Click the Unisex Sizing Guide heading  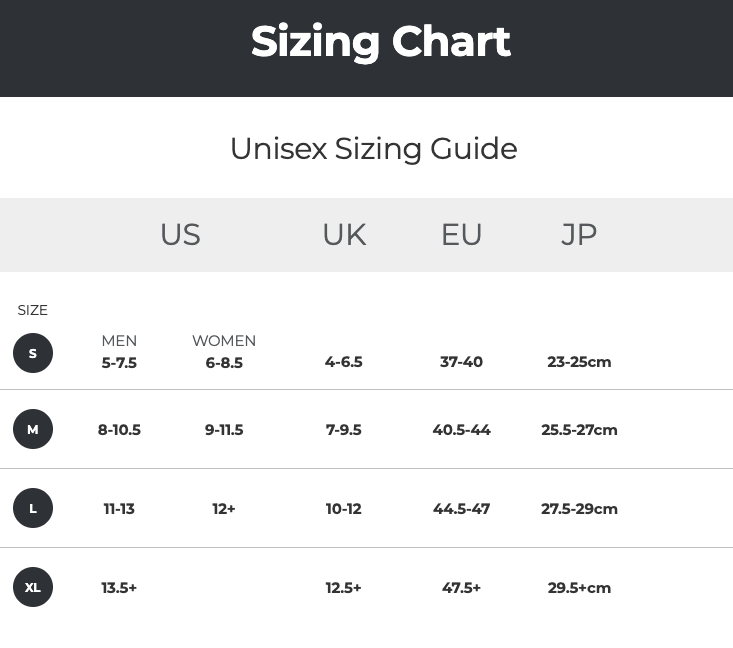pos(373,148)
